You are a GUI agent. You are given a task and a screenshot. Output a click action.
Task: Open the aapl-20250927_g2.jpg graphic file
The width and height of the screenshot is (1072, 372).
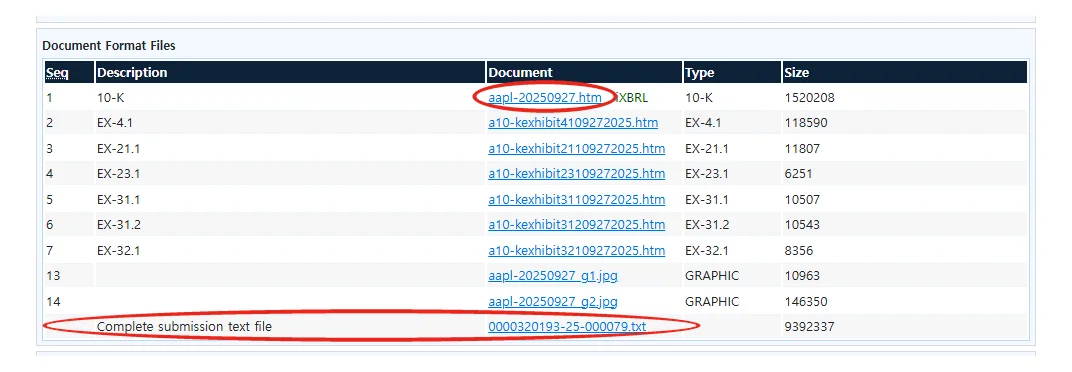tap(553, 302)
